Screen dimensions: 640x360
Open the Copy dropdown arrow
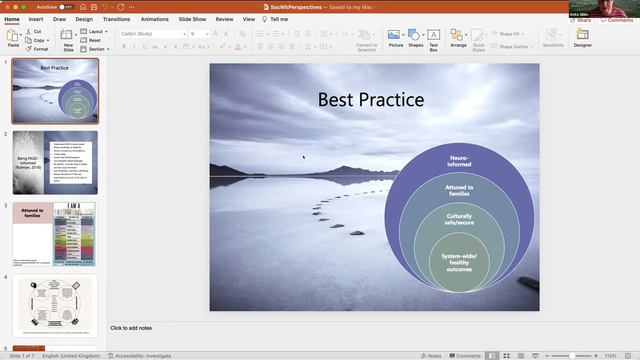pos(48,40)
